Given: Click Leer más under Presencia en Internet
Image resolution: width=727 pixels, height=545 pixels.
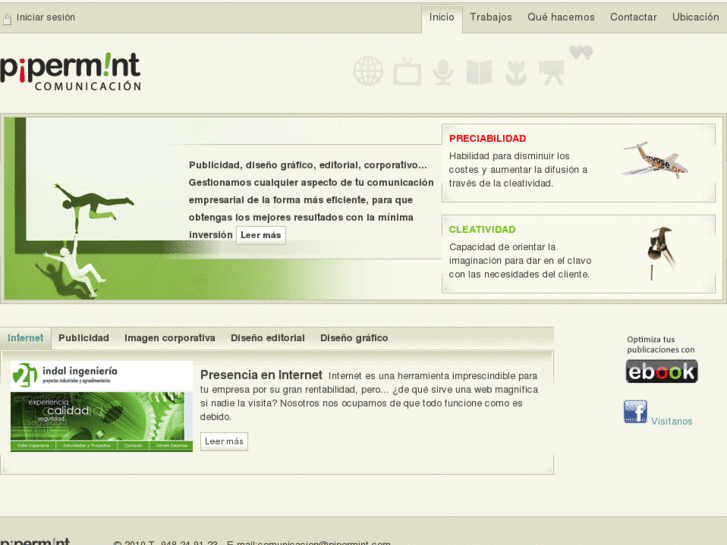Looking at the screenshot, I should point(224,441).
